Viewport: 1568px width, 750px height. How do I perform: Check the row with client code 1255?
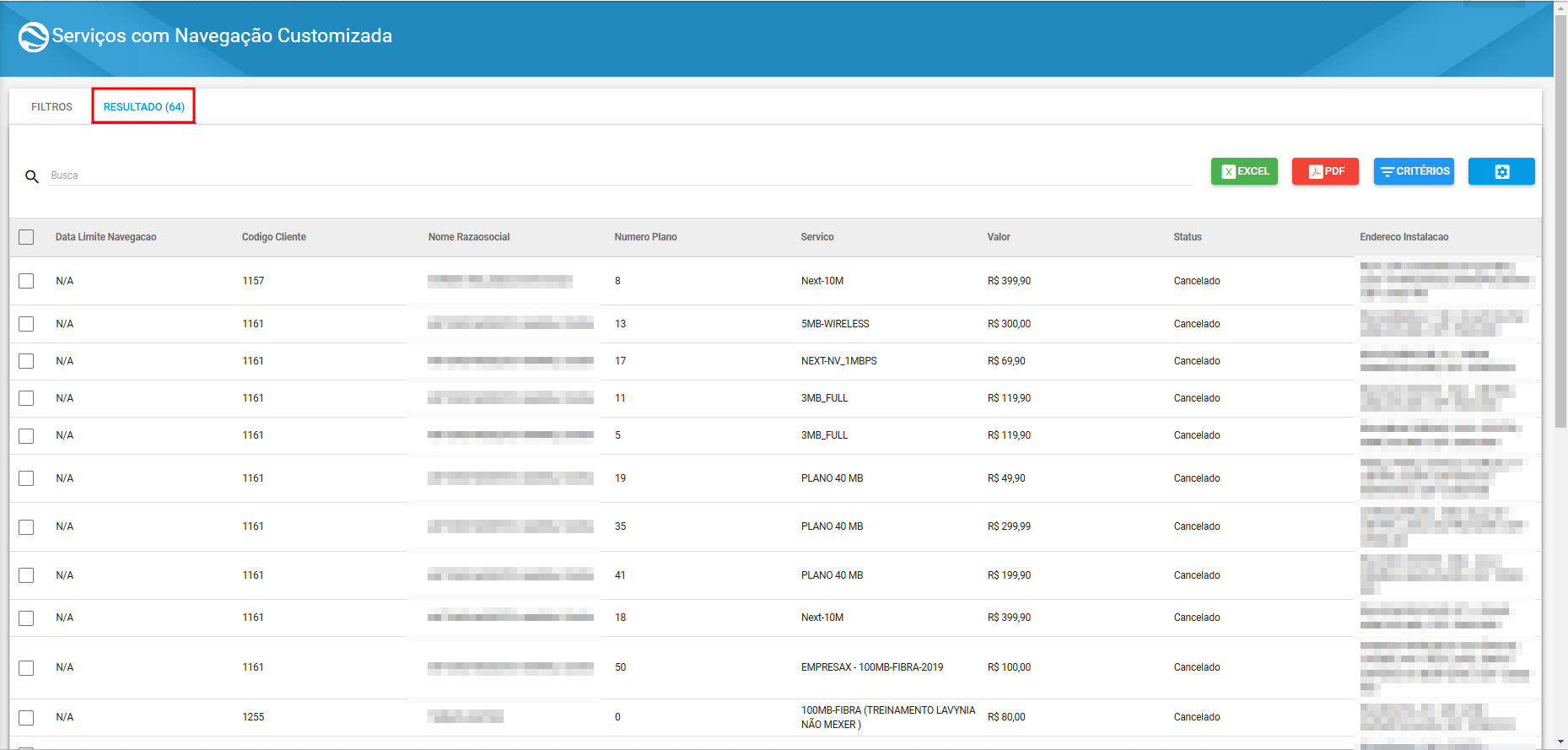26,718
